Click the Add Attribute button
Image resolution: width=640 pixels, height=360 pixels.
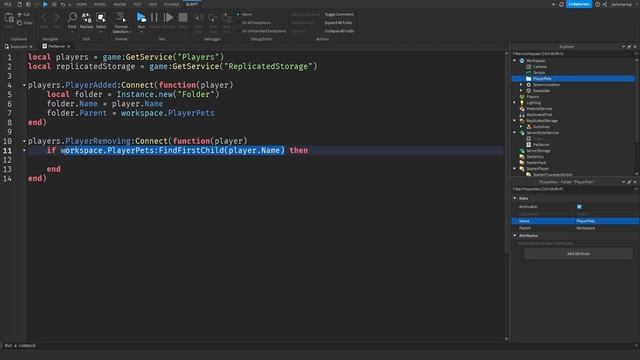pyautogui.click(x=578, y=253)
